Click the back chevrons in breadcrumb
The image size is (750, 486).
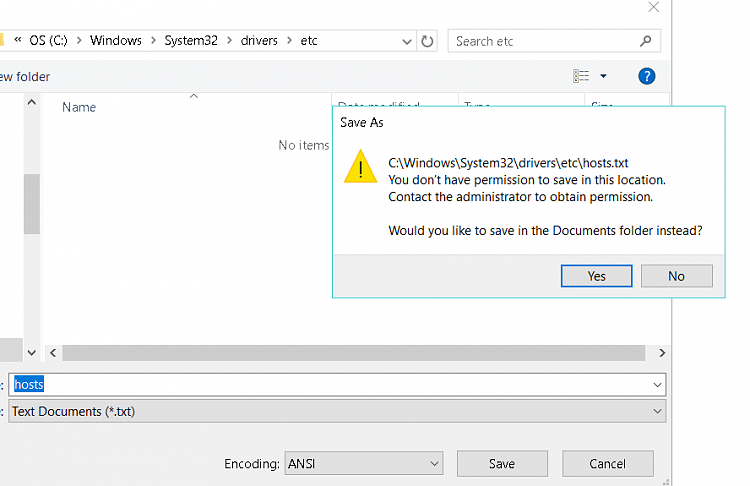[18, 40]
